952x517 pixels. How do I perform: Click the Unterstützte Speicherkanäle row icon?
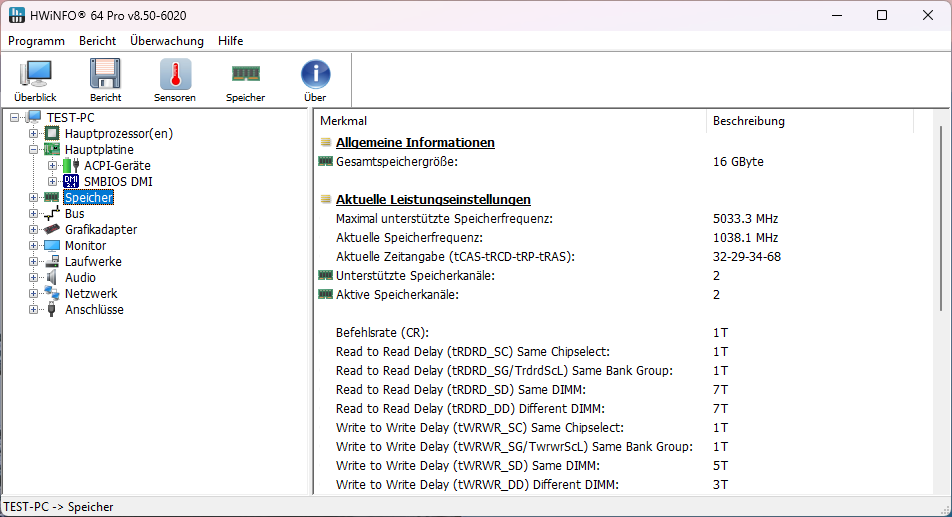coord(325,275)
